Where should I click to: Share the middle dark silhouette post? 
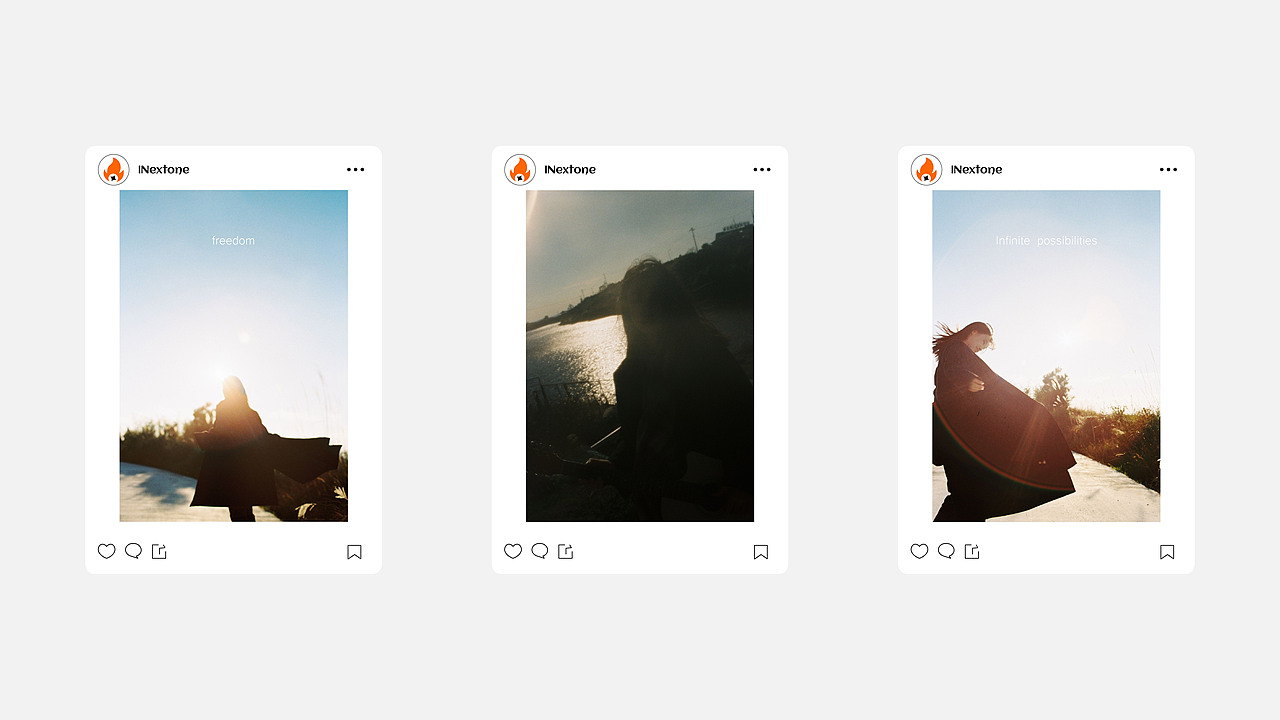coord(566,551)
